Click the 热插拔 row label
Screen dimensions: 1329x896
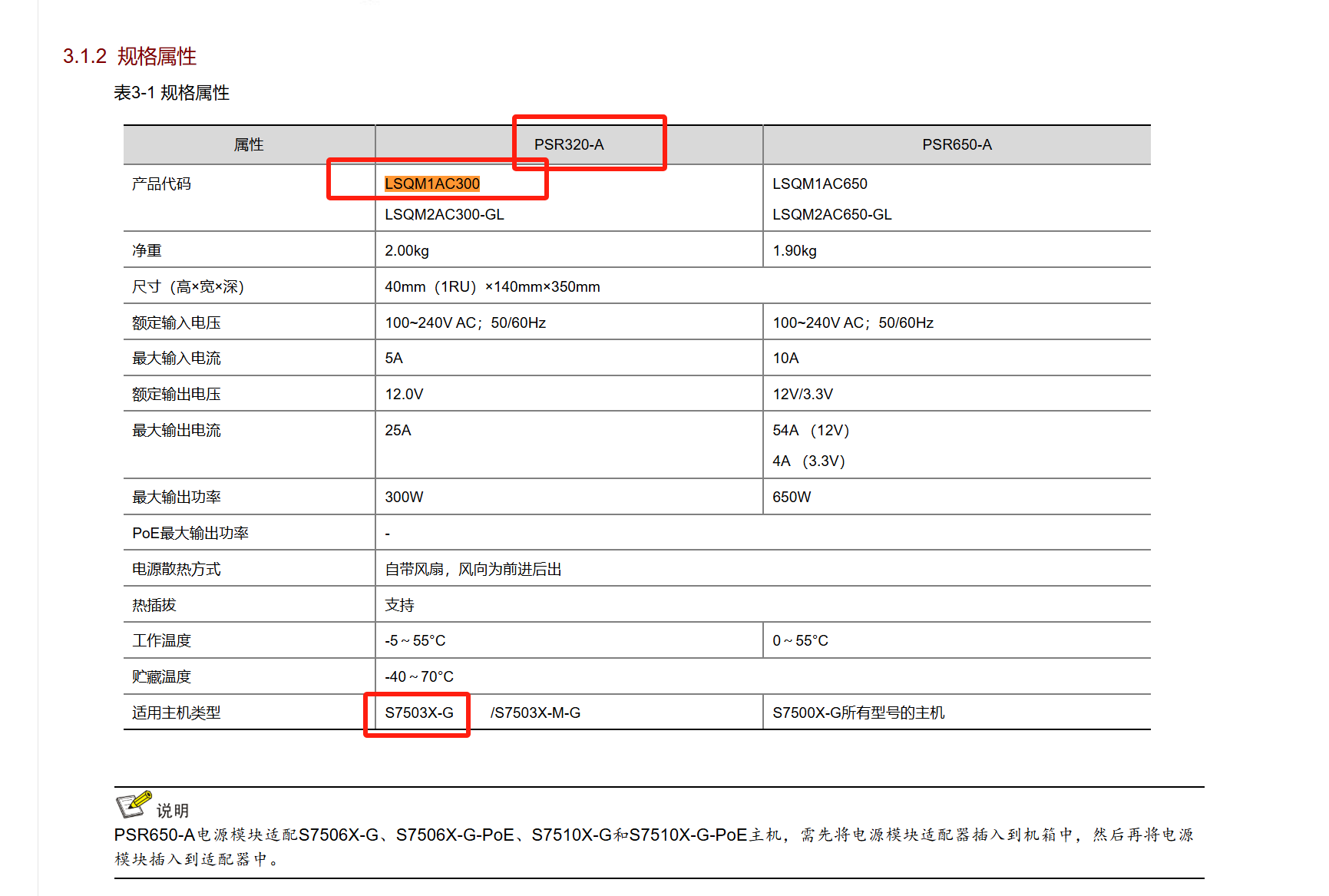[154, 605]
